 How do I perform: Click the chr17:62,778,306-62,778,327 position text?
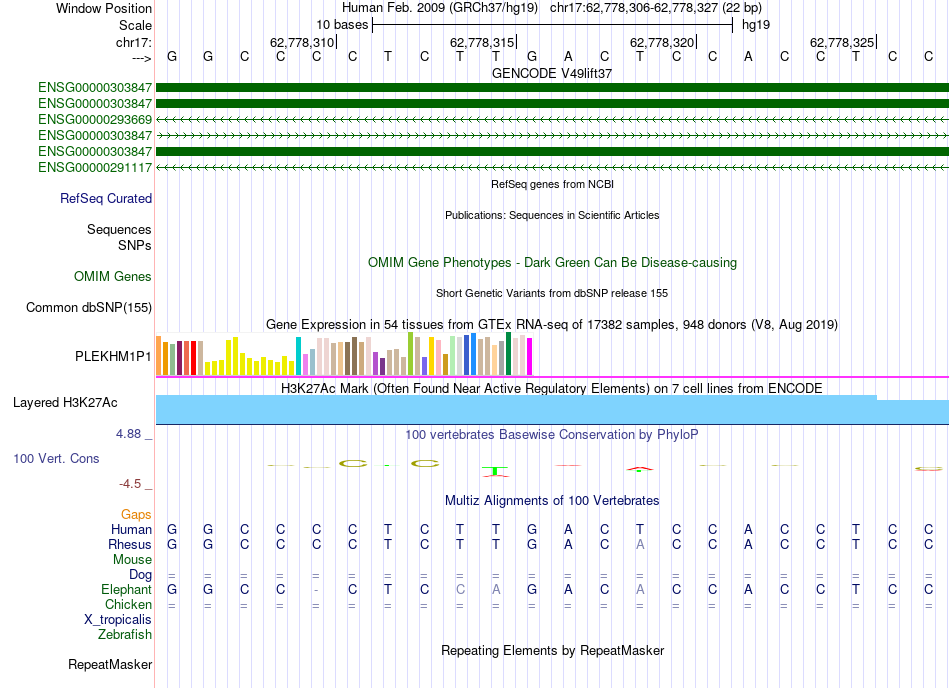pyautogui.click(x=656, y=8)
